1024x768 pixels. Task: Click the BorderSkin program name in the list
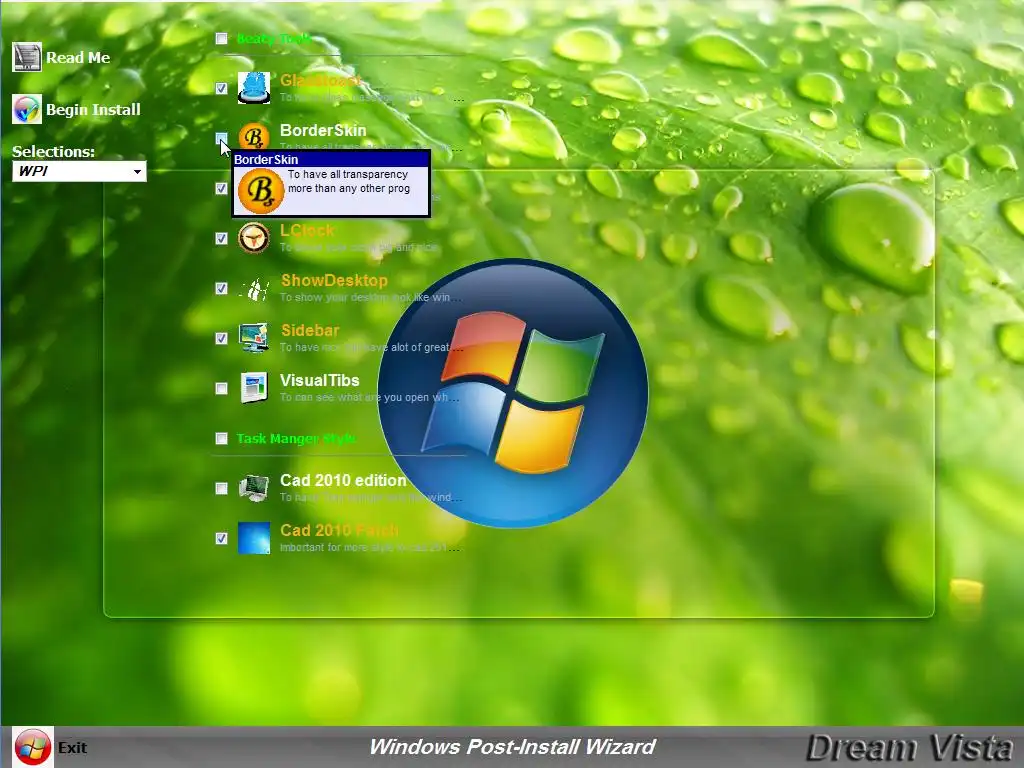pyautogui.click(x=323, y=130)
